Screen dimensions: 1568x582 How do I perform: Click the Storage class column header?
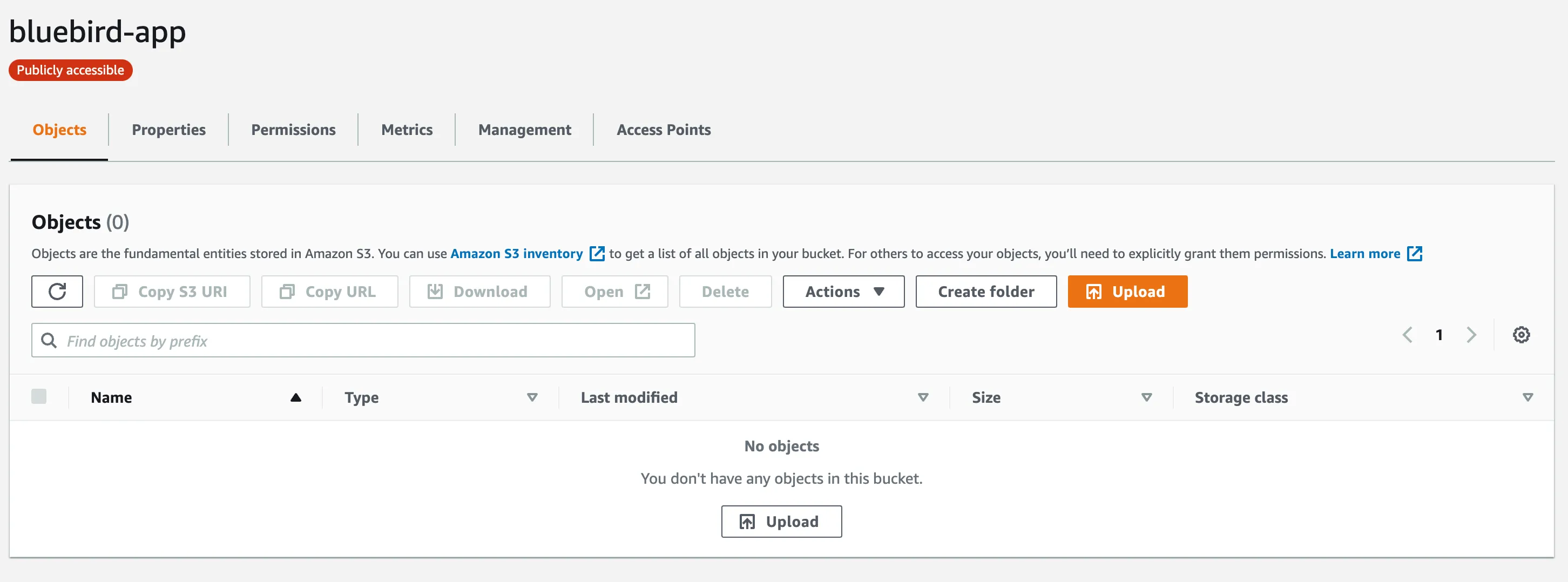pos(1241,397)
